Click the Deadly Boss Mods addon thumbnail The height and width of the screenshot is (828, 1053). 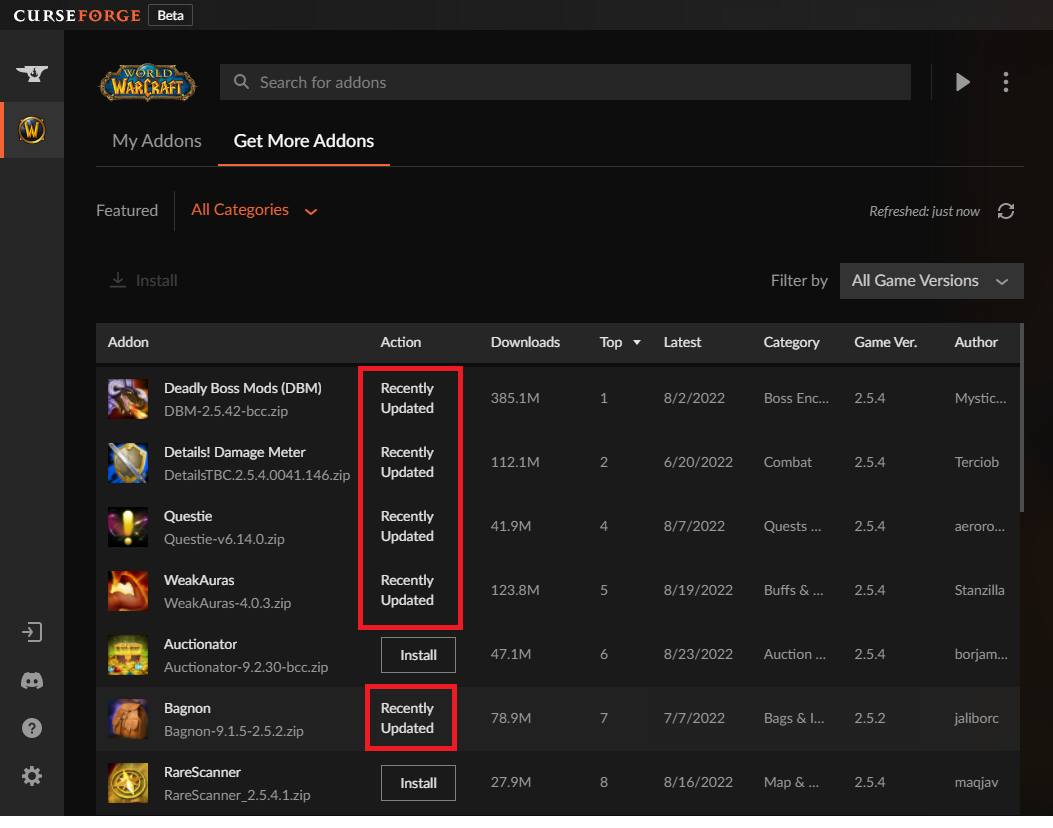point(128,398)
